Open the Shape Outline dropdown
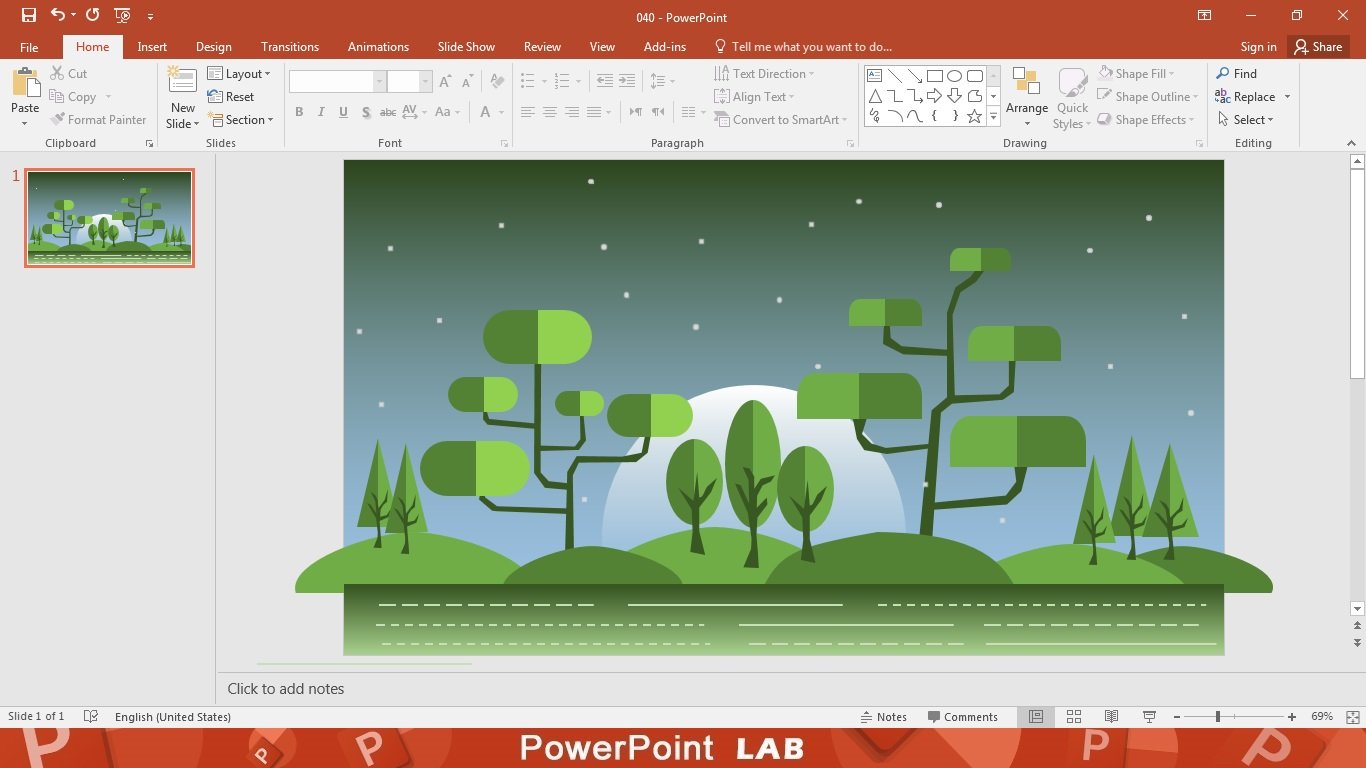The image size is (1366, 768). (x=1147, y=97)
